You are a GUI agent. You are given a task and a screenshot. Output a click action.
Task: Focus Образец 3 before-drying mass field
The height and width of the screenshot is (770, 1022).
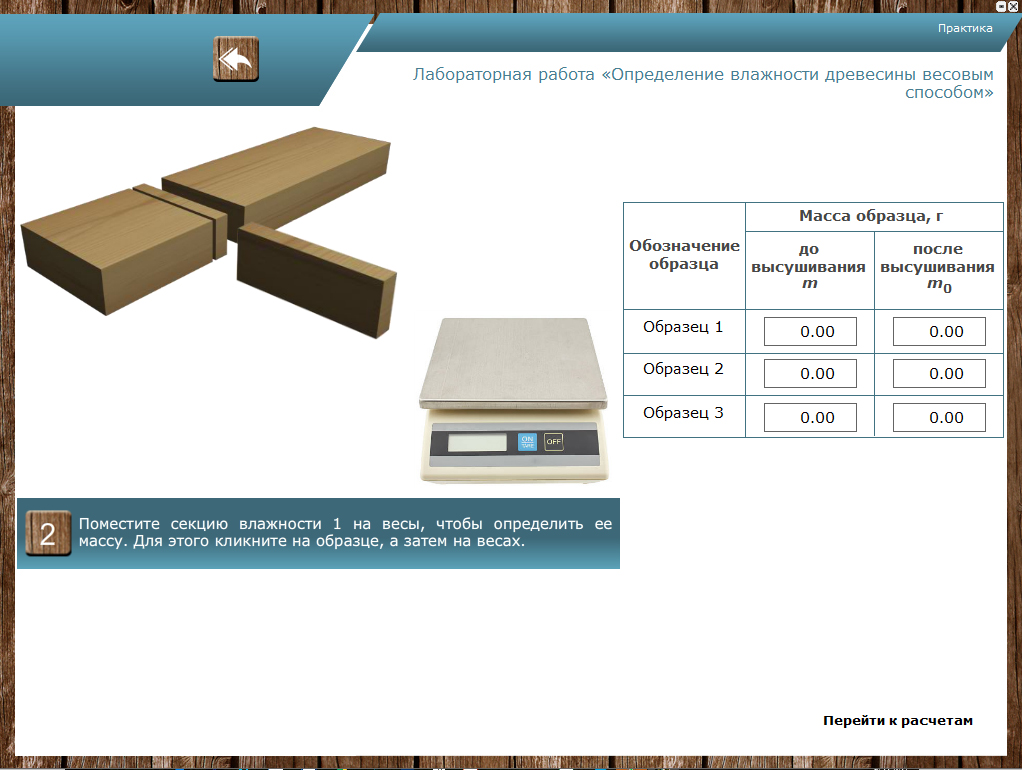pos(810,418)
